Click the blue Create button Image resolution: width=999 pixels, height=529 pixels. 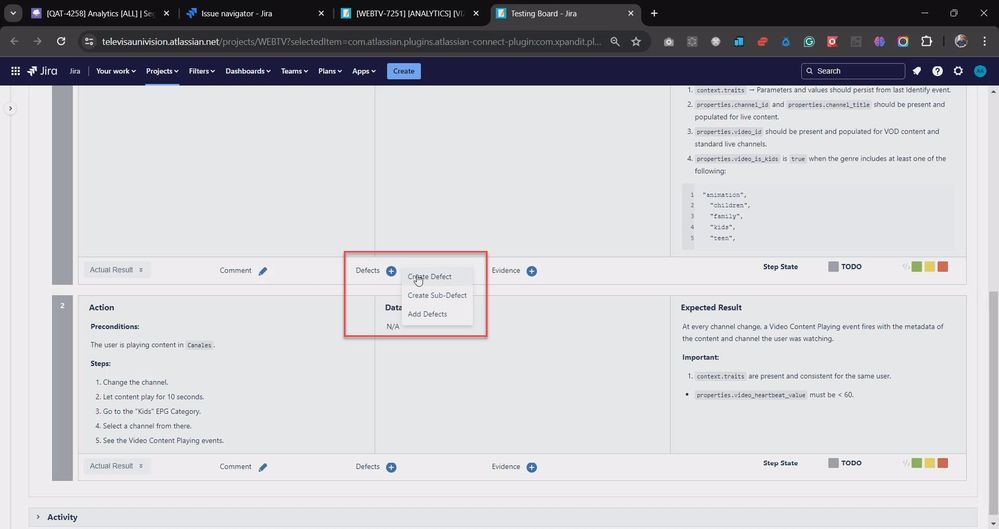coord(403,71)
